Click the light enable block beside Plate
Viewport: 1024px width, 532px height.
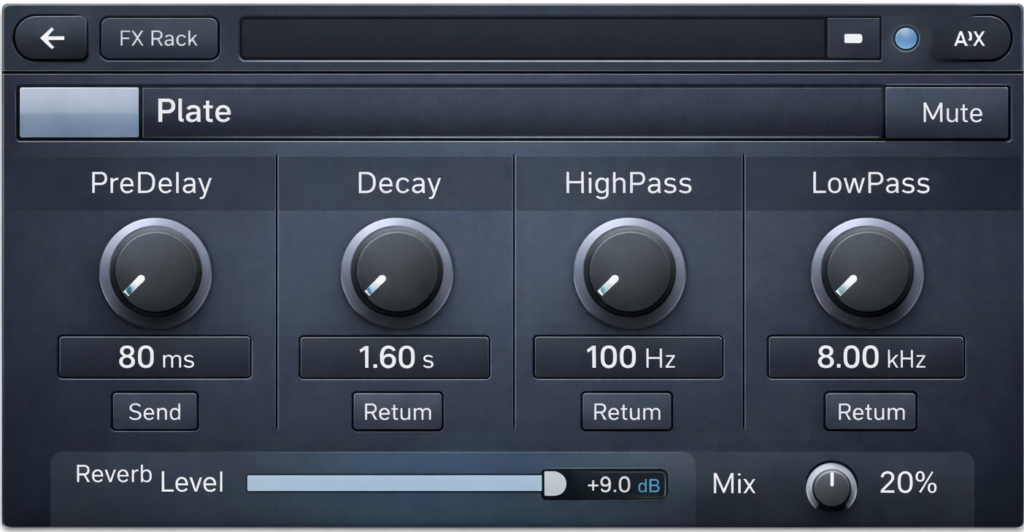coord(79,112)
